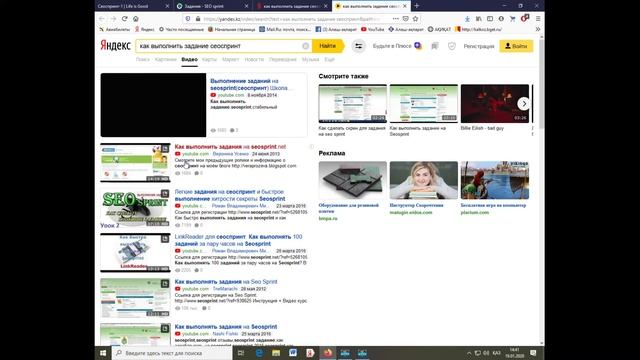Select the Картинки search category
640x360 pixels.
tap(166, 60)
